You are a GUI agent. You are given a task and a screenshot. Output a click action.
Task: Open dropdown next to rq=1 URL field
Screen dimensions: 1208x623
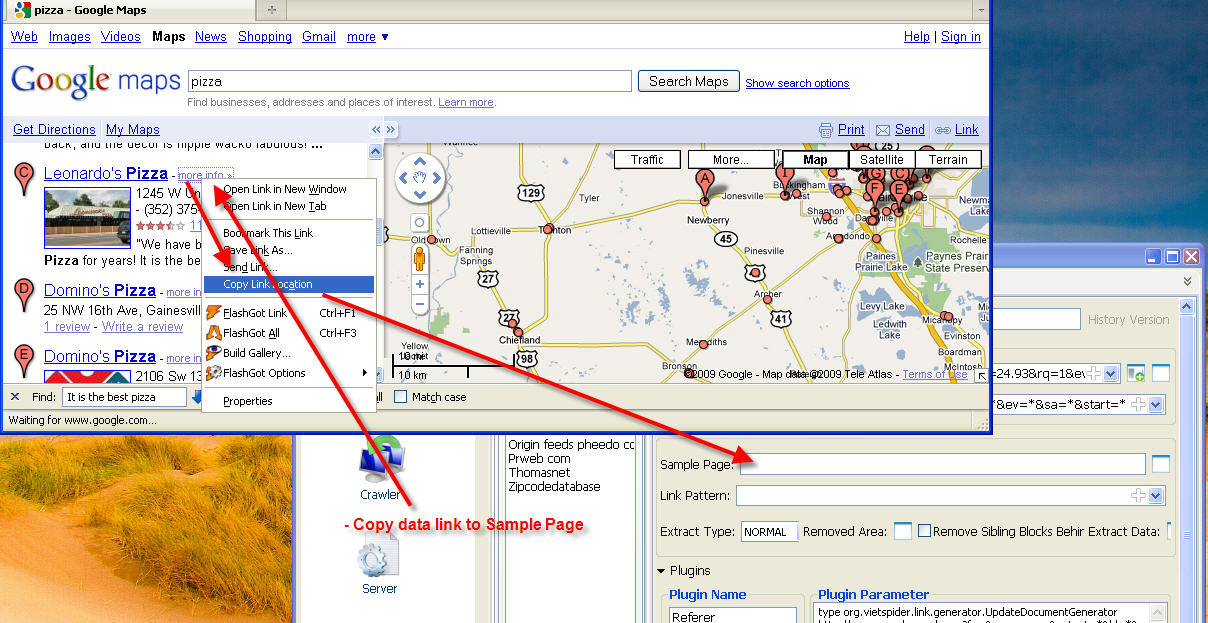click(x=1111, y=373)
